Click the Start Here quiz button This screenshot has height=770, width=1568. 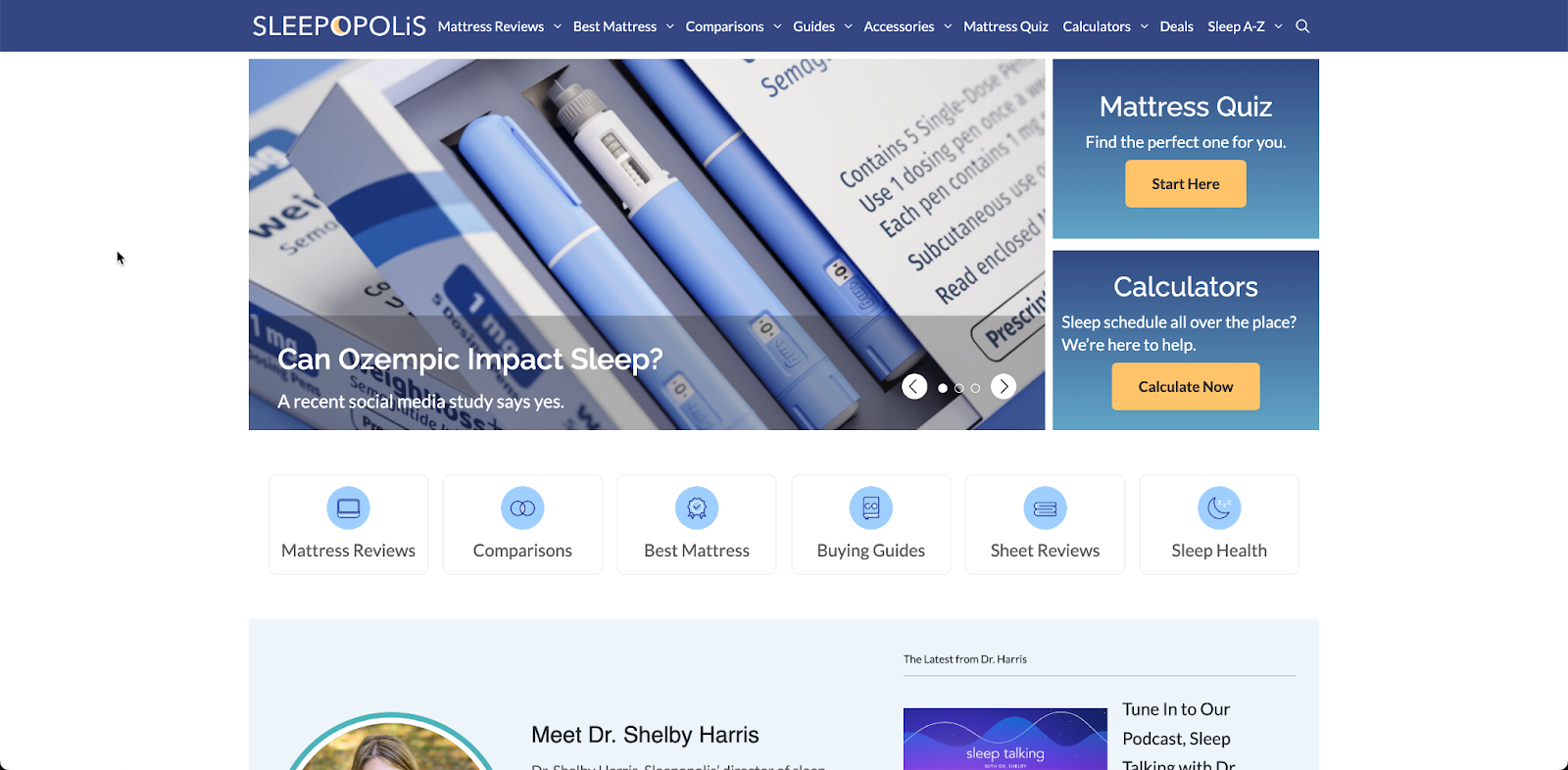1186,184
